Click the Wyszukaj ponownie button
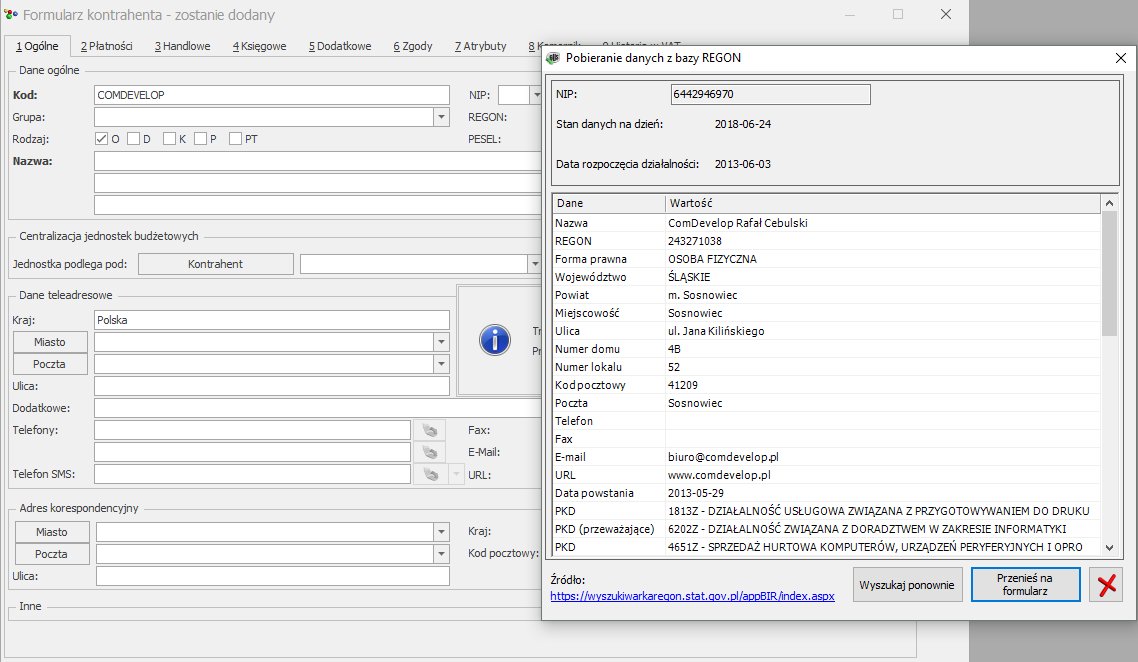The height and width of the screenshot is (662, 1138). [x=907, y=585]
